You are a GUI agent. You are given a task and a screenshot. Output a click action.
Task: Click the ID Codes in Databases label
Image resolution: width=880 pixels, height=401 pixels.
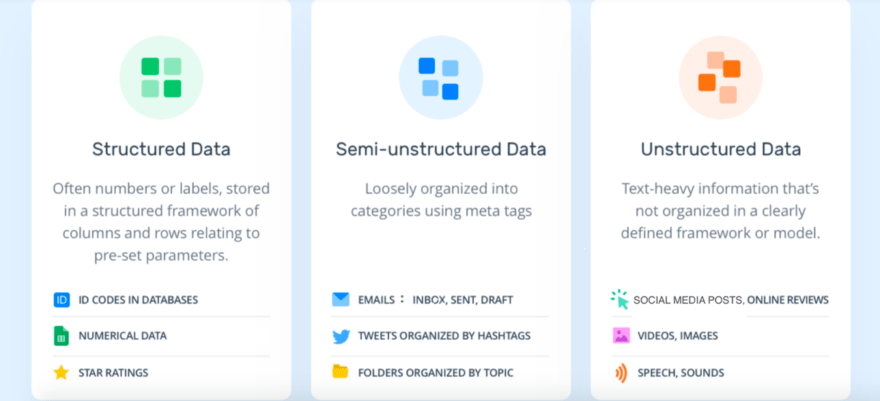click(x=138, y=299)
